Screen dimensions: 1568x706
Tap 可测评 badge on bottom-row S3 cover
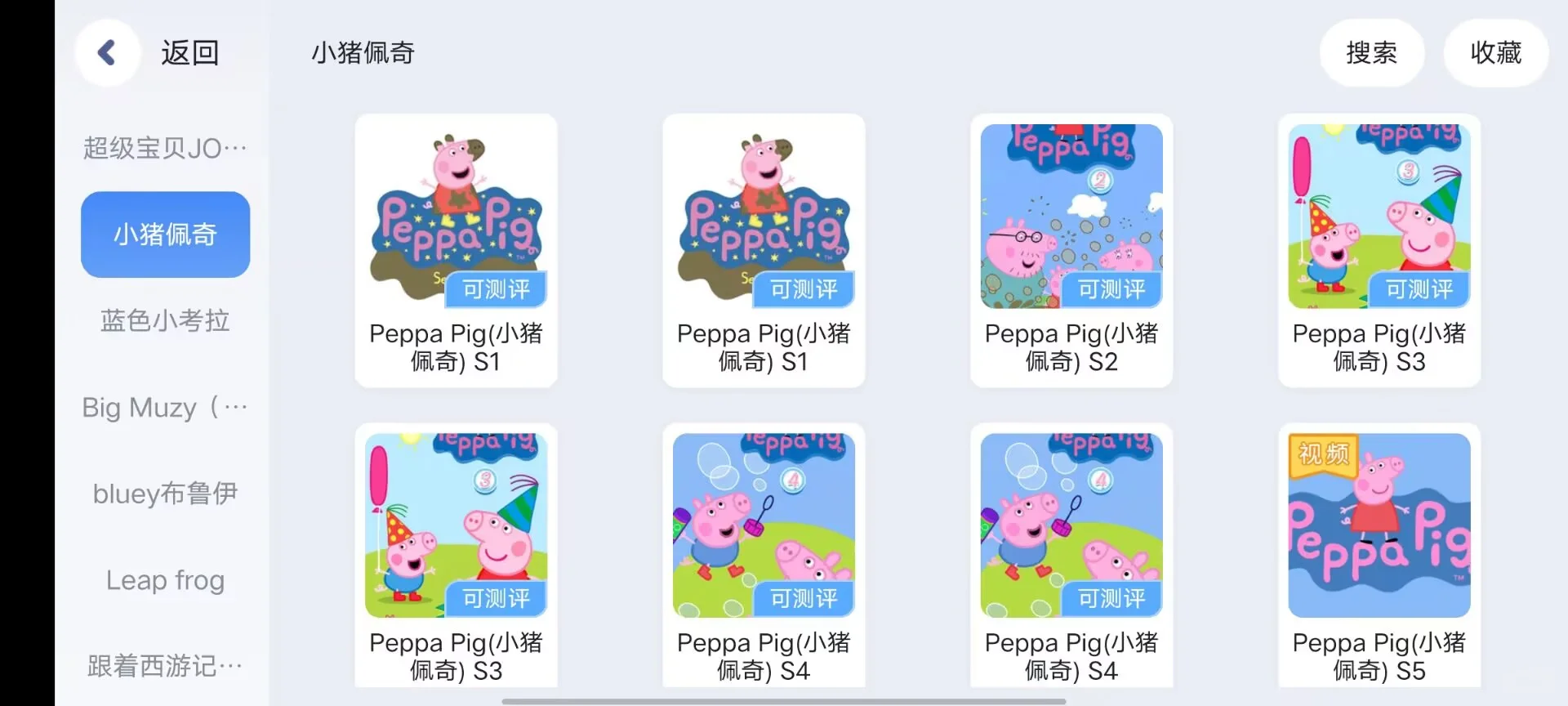pos(496,599)
